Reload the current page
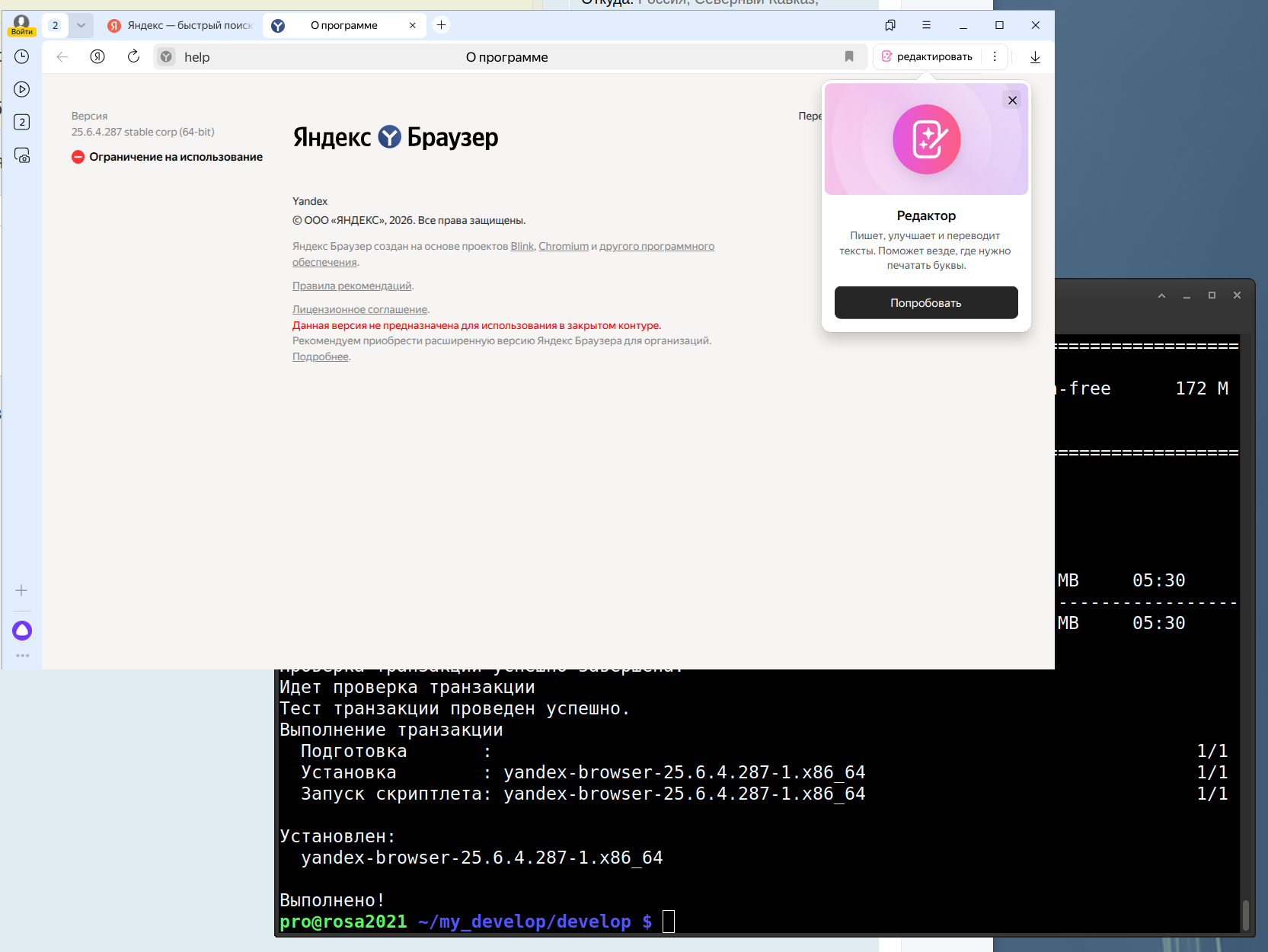The height and width of the screenshot is (952, 1268). pyautogui.click(x=133, y=57)
